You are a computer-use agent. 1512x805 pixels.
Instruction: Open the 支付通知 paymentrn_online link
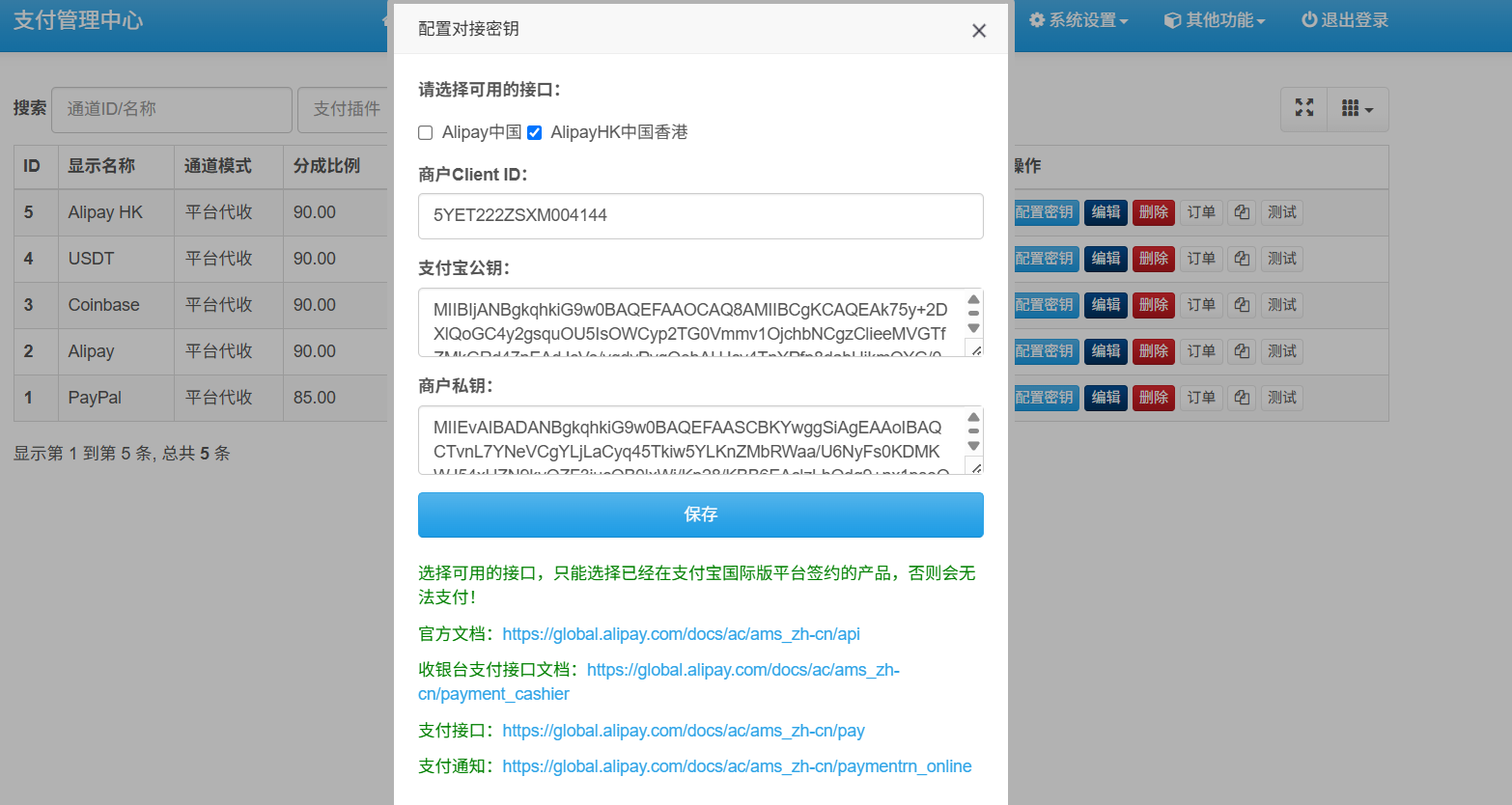tap(737, 766)
